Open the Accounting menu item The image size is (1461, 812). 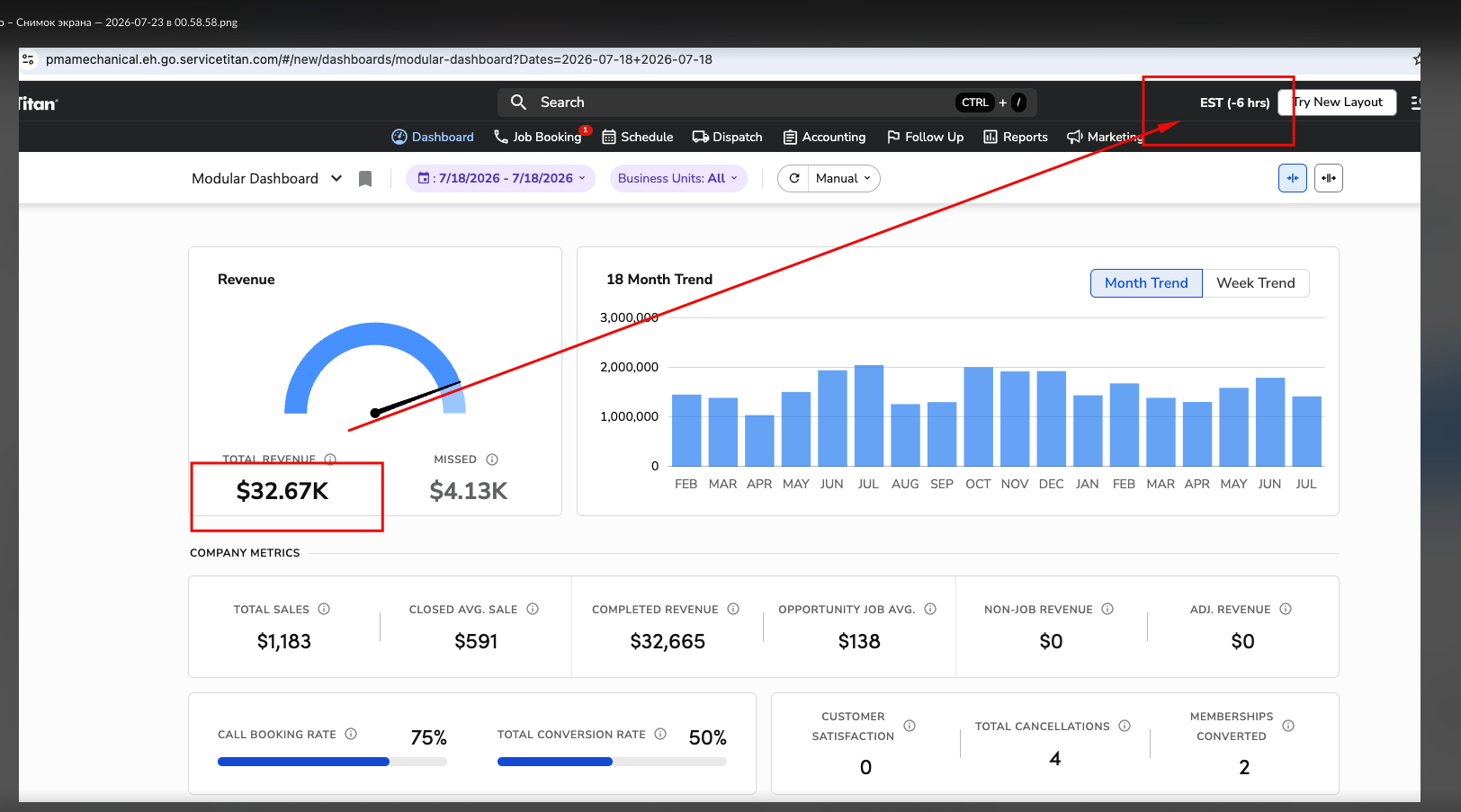click(825, 137)
